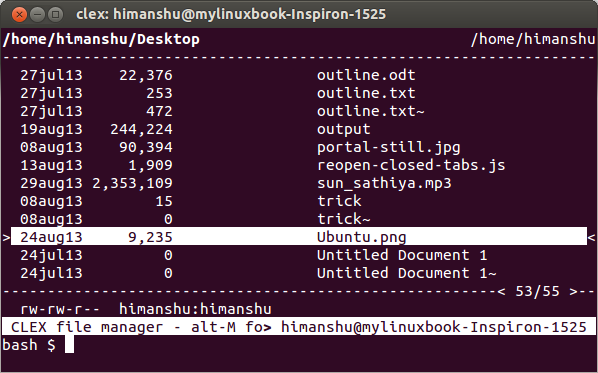Select reopen-closed-tabs.js file row

click(299, 165)
